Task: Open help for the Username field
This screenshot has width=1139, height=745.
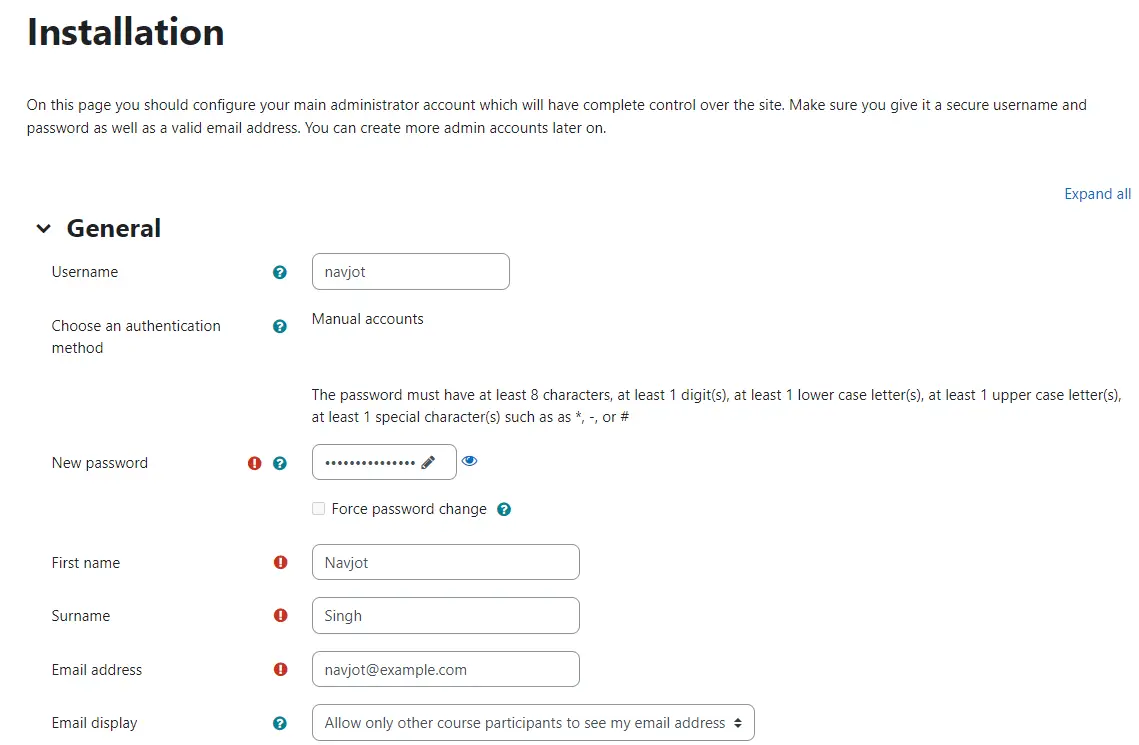Action: 279,271
